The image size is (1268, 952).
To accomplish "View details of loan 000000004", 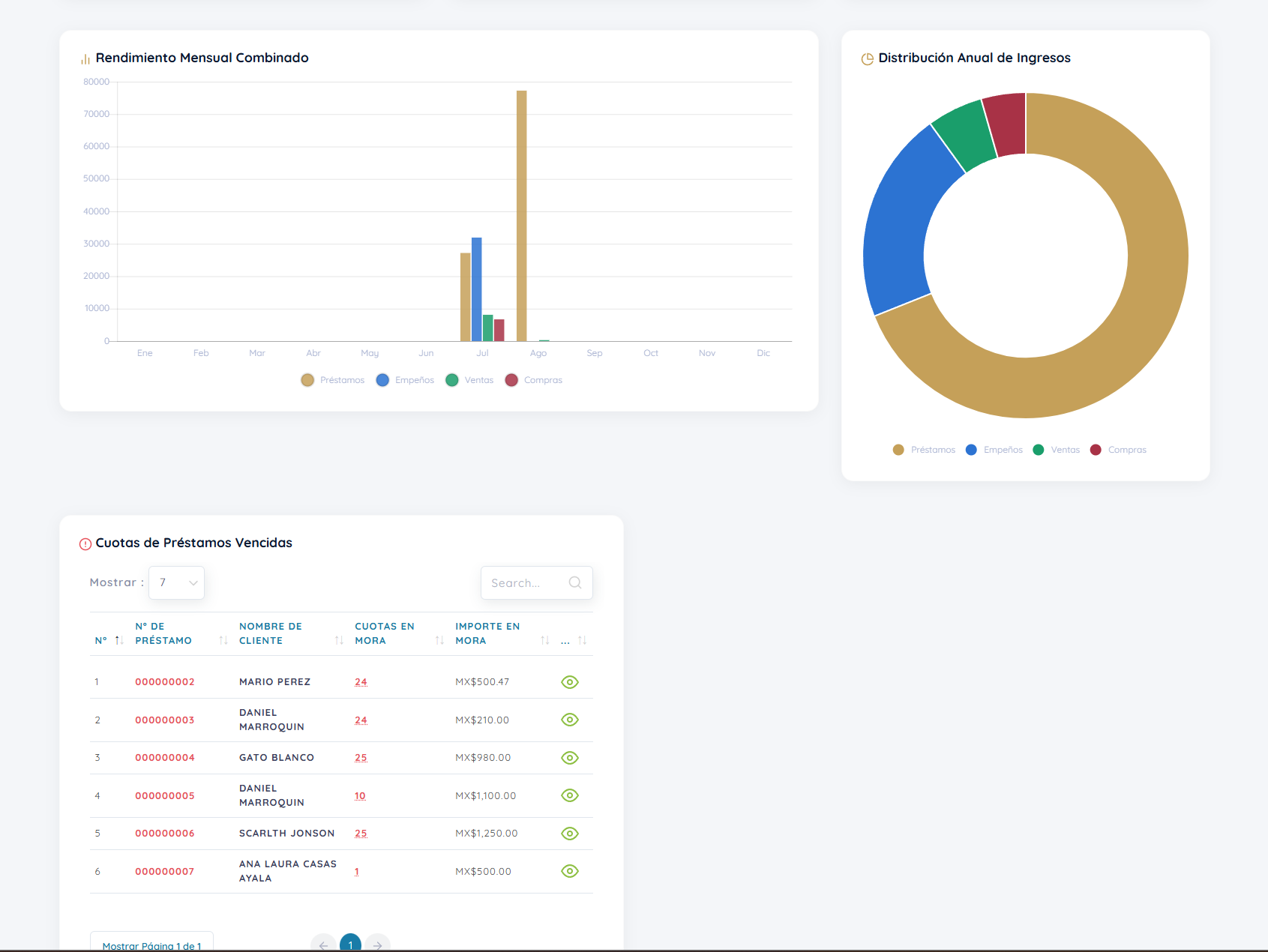I will pyautogui.click(x=570, y=758).
